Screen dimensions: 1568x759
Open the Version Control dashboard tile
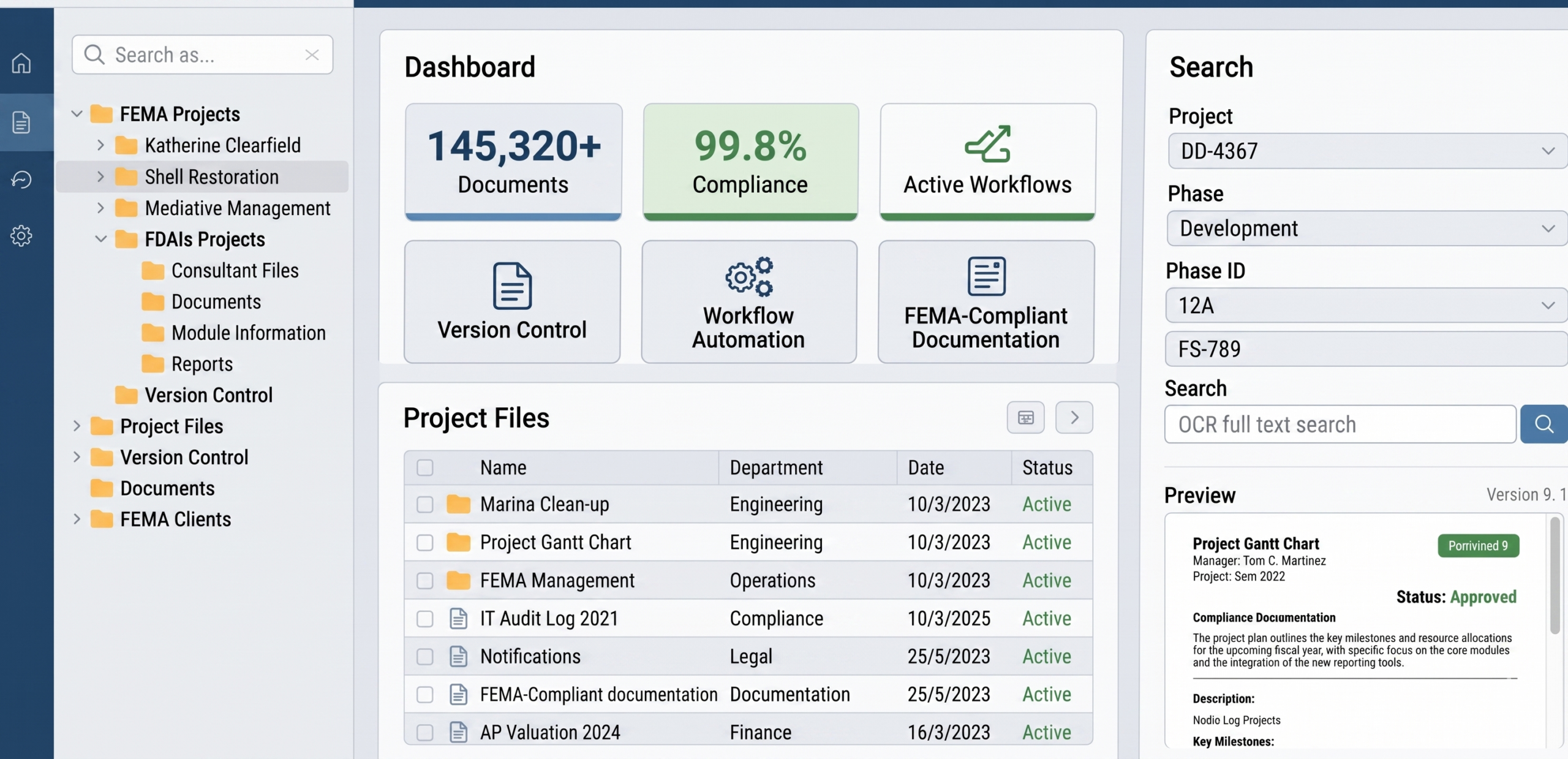click(512, 301)
